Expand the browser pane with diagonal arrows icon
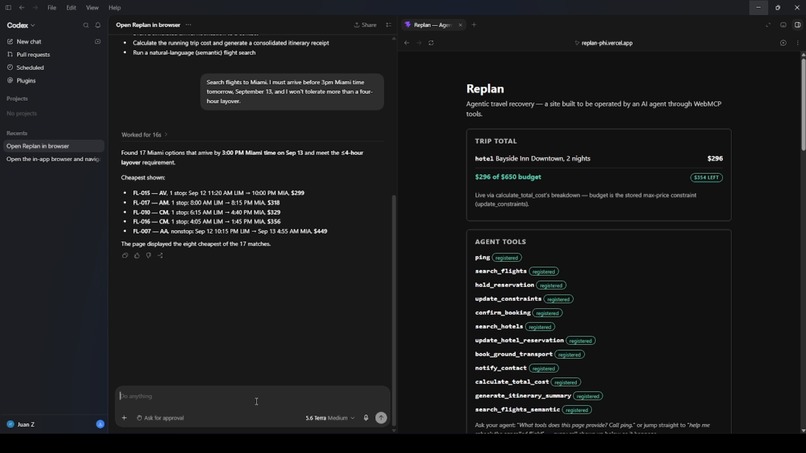Image resolution: width=806 pixels, height=453 pixels. (768, 25)
